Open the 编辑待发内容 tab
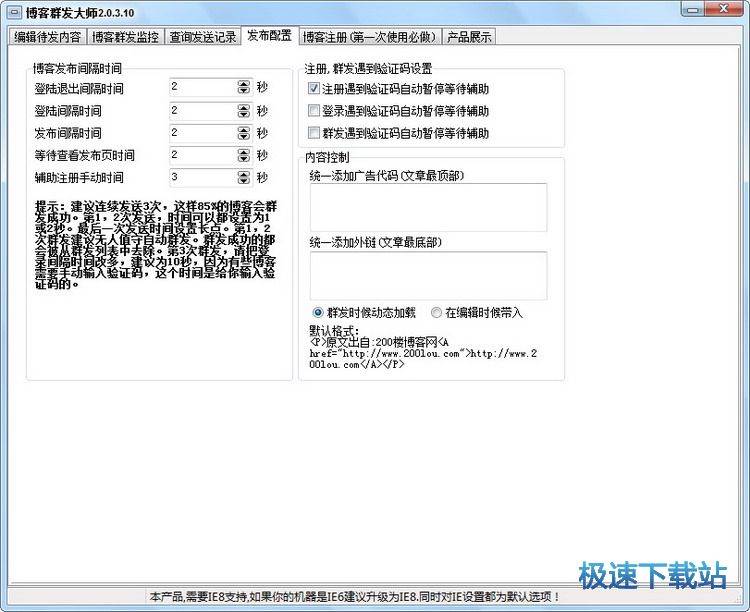 [47, 37]
